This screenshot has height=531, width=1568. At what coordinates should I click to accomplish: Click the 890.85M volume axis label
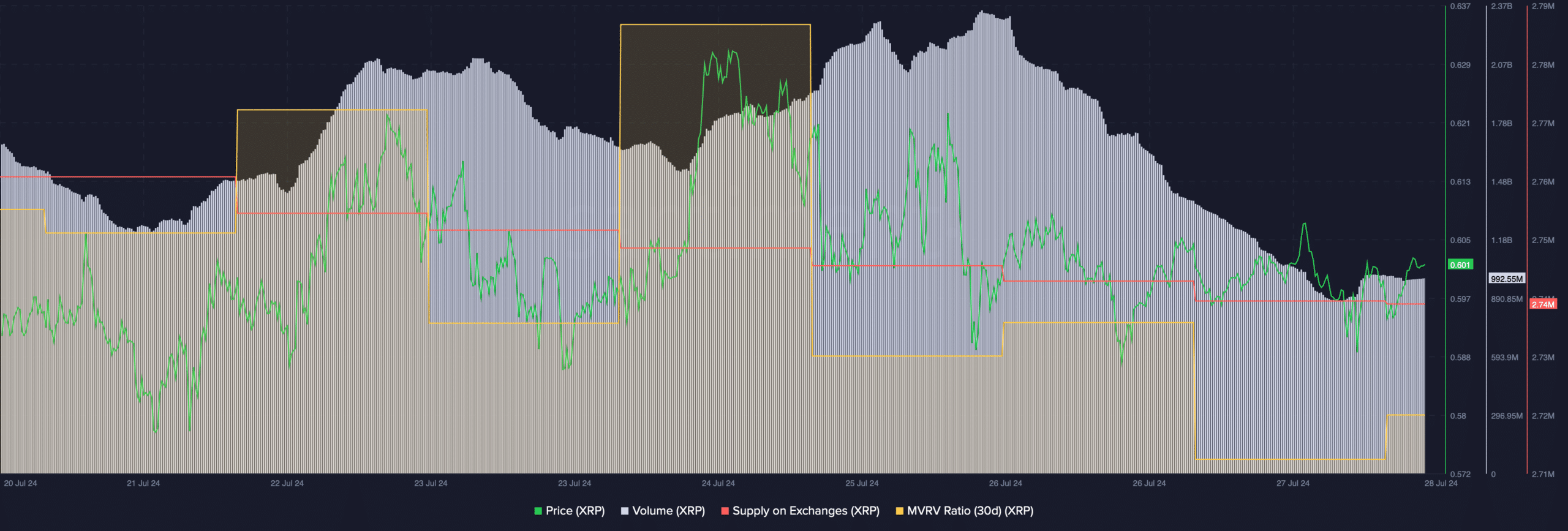1507,299
